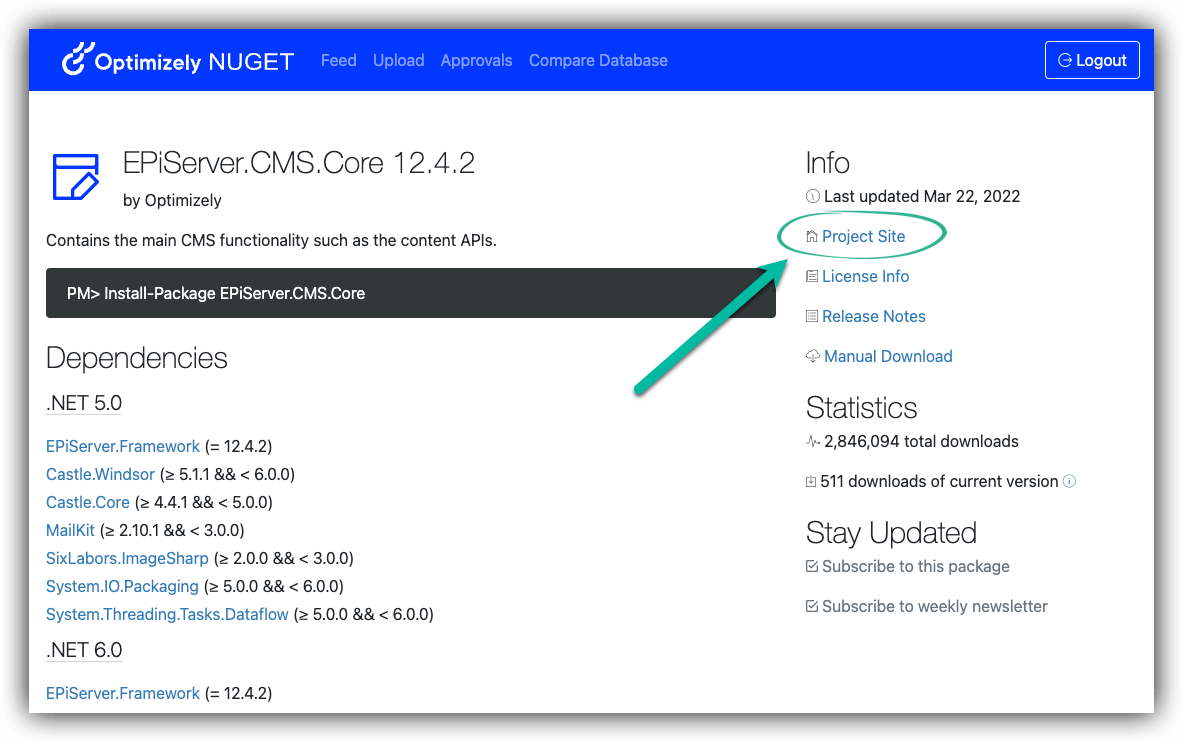1183x742 pixels.
Task: Click the home icon beside Project Site
Action: tap(812, 236)
